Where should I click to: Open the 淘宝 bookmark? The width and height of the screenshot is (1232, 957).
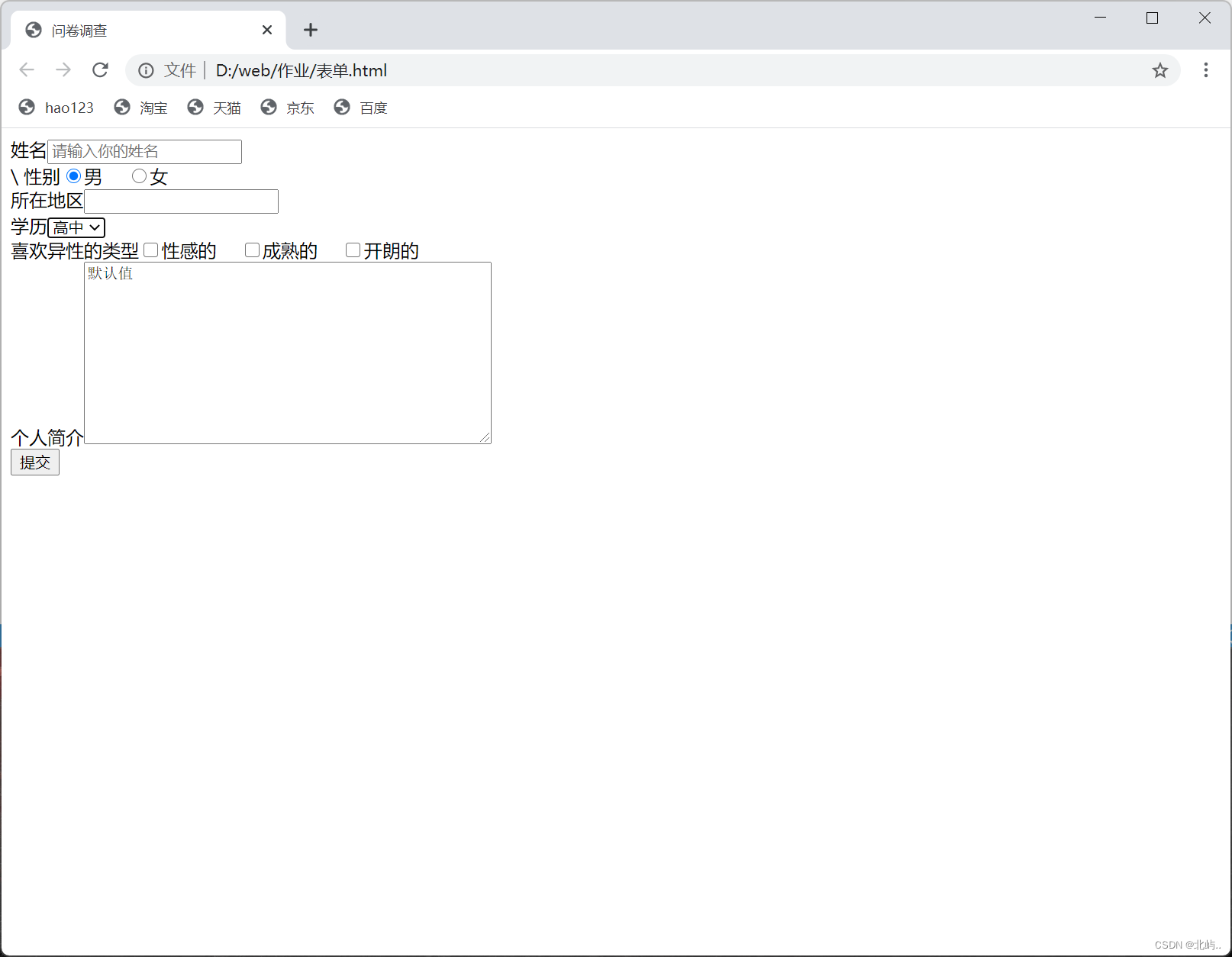[x=141, y=108]
